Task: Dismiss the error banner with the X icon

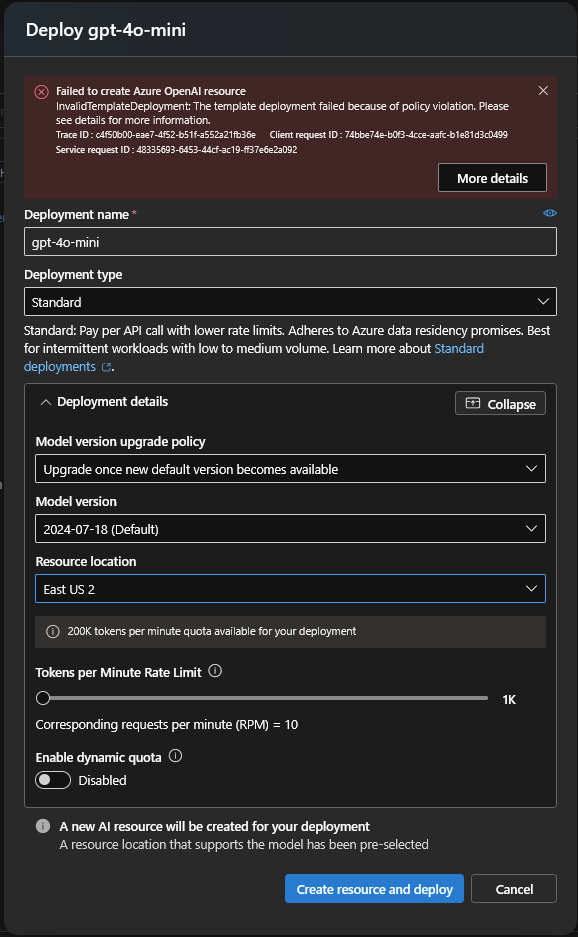Action: (543, 91)
